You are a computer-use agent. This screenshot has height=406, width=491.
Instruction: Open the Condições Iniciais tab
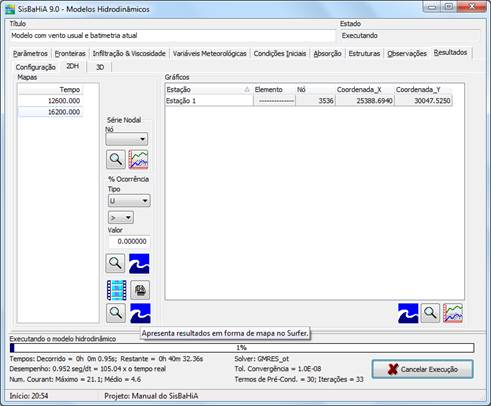tap(280, 53)
